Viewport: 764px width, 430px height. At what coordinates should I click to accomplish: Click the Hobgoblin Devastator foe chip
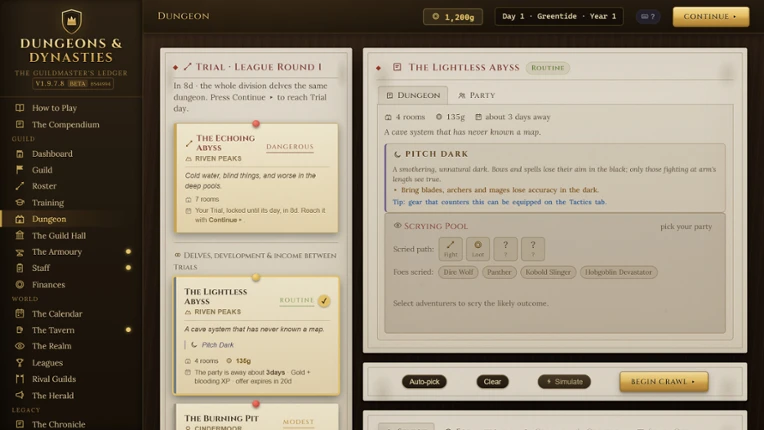(618, 272)
